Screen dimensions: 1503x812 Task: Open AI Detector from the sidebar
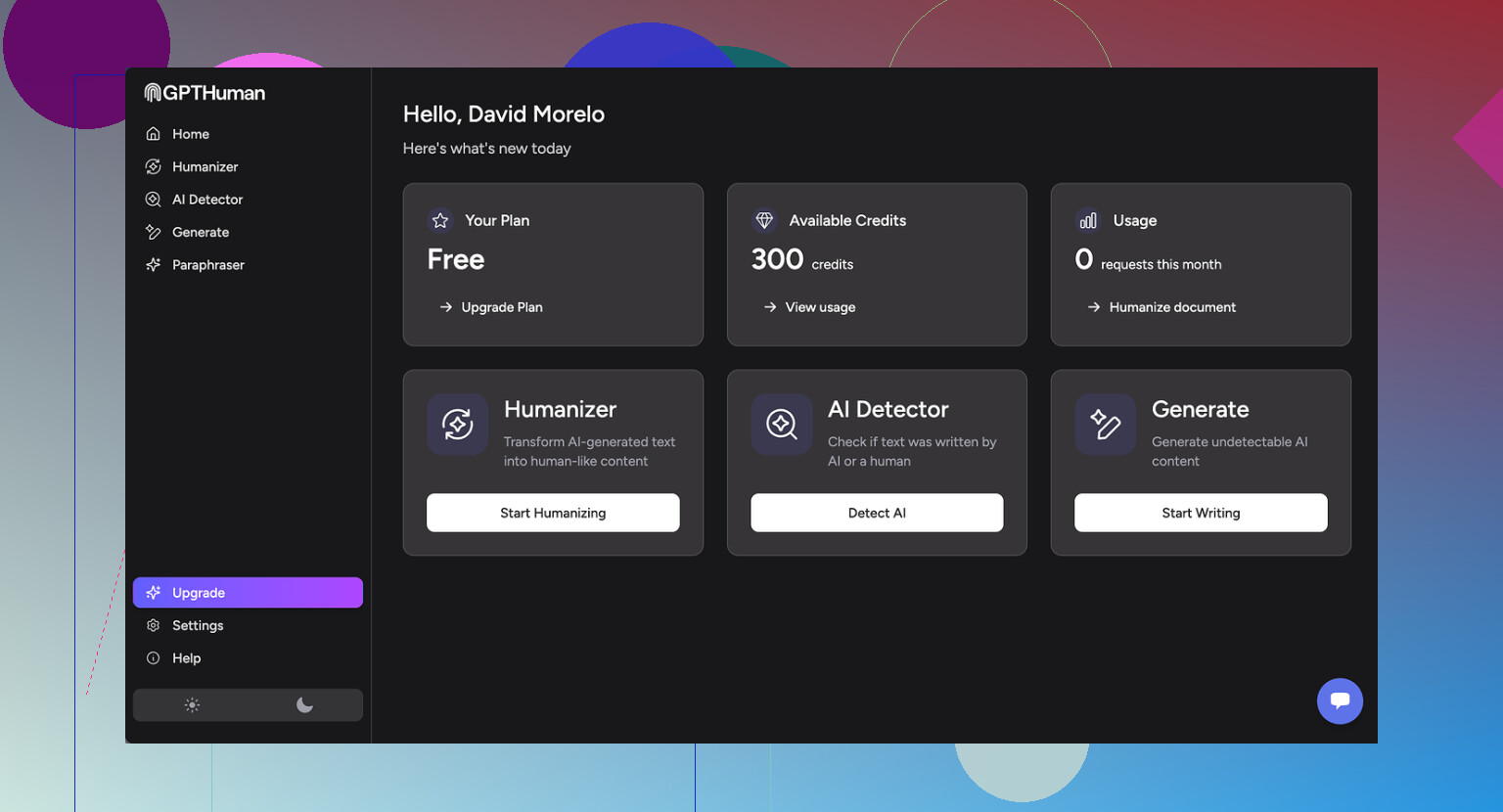tap(206, 199)
